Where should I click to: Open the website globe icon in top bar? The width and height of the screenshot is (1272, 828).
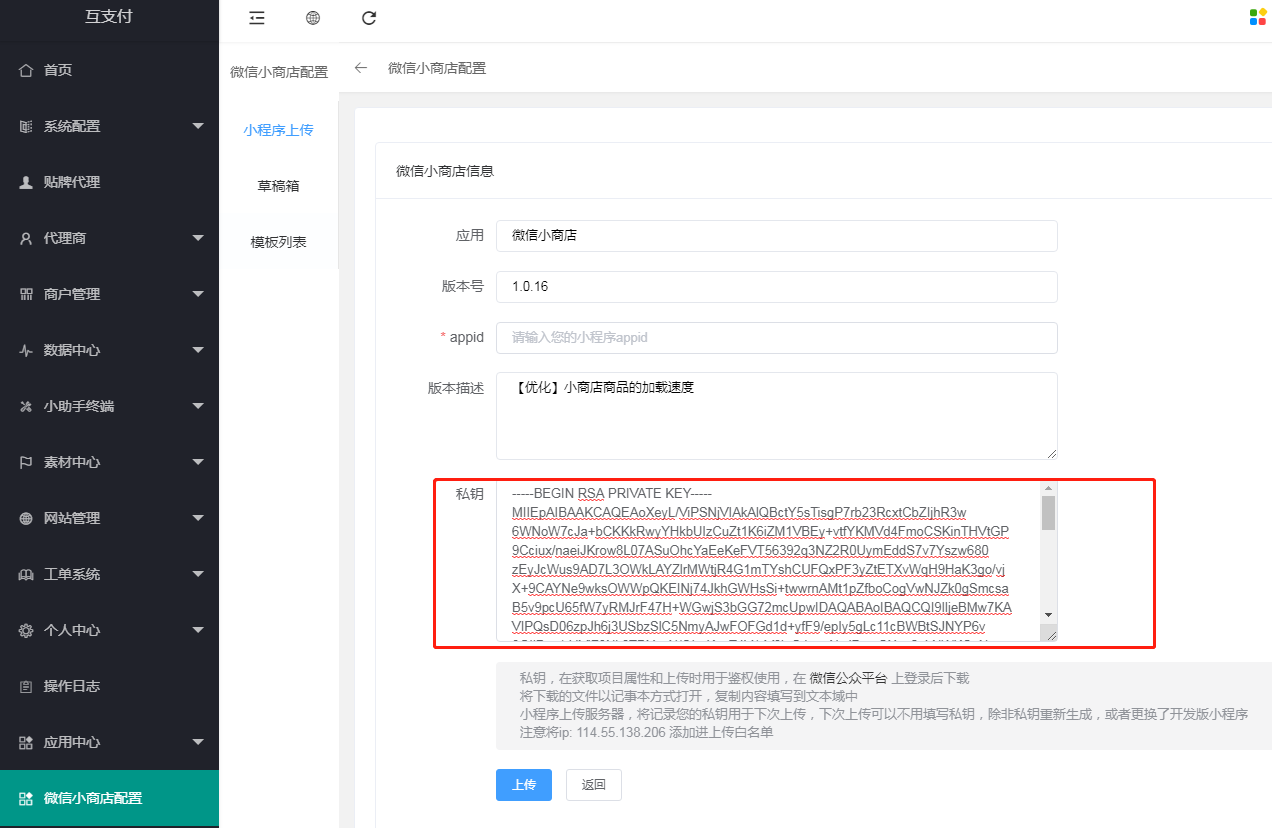(x=313, y=17)
